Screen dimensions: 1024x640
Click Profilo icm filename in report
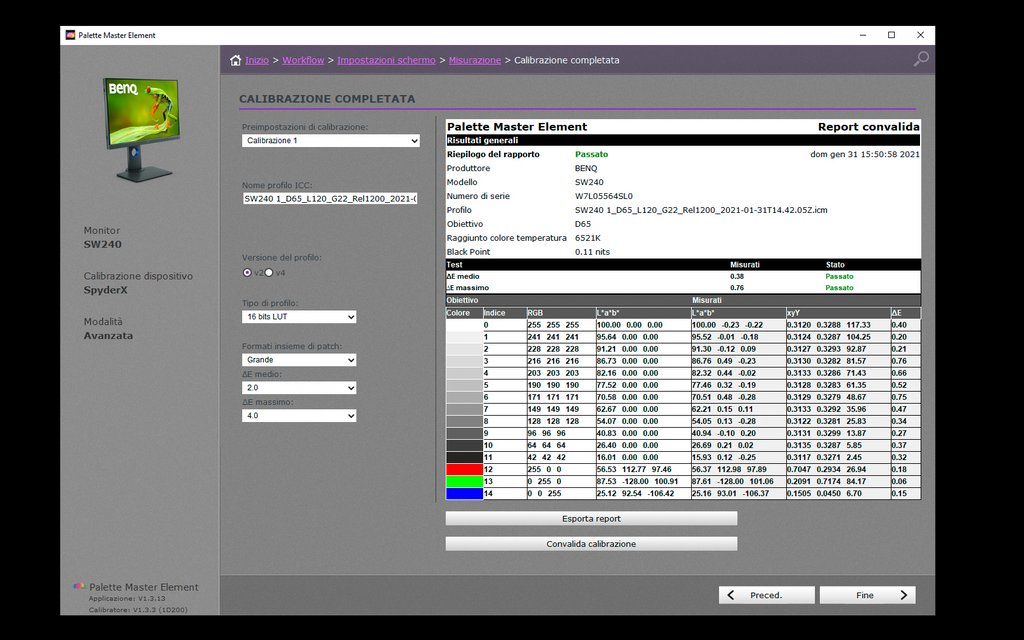[701, 210]
